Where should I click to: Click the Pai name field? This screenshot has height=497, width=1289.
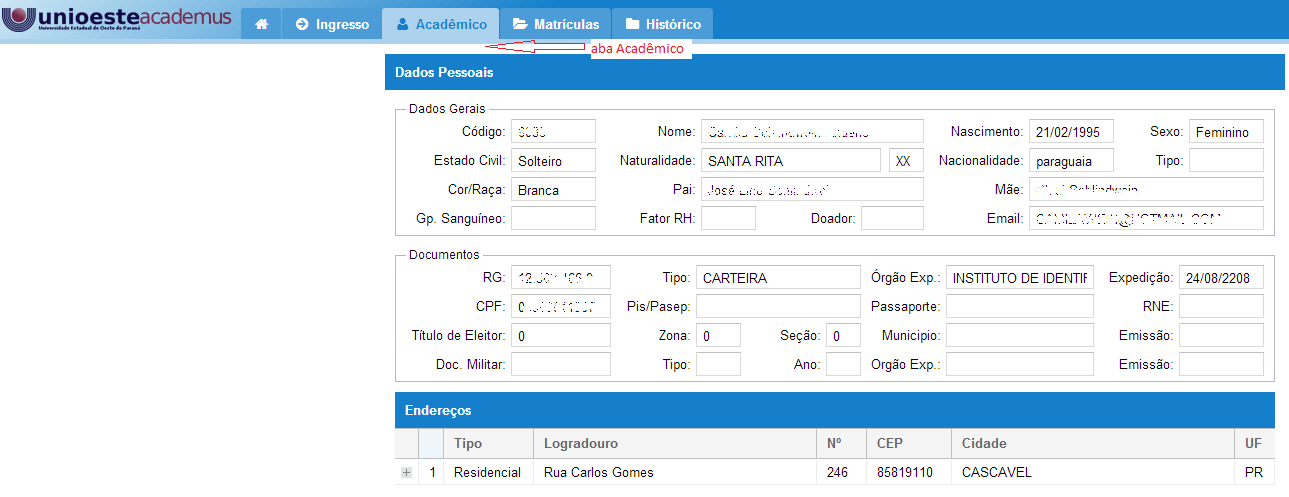click(x=812, y=190)
